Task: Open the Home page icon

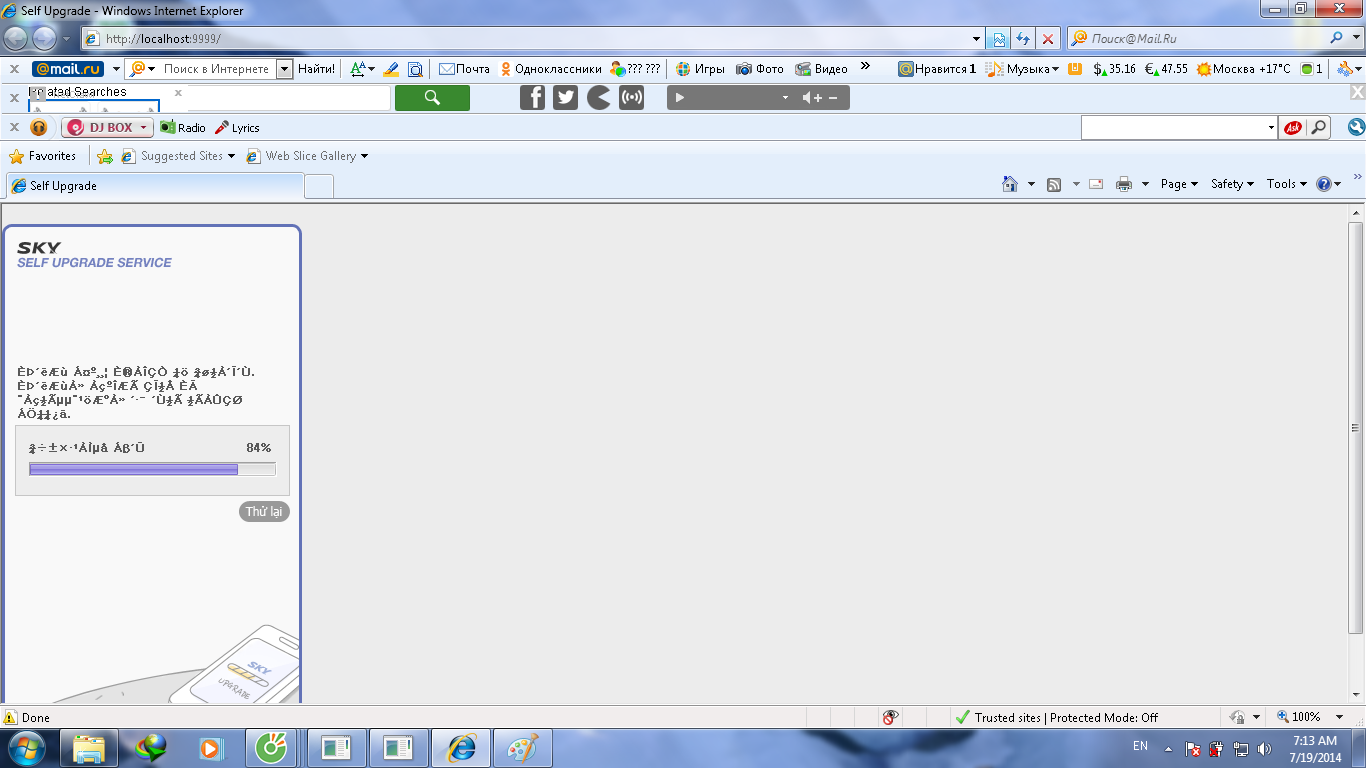Action: pyautogui.click(x=1010, y=184)
